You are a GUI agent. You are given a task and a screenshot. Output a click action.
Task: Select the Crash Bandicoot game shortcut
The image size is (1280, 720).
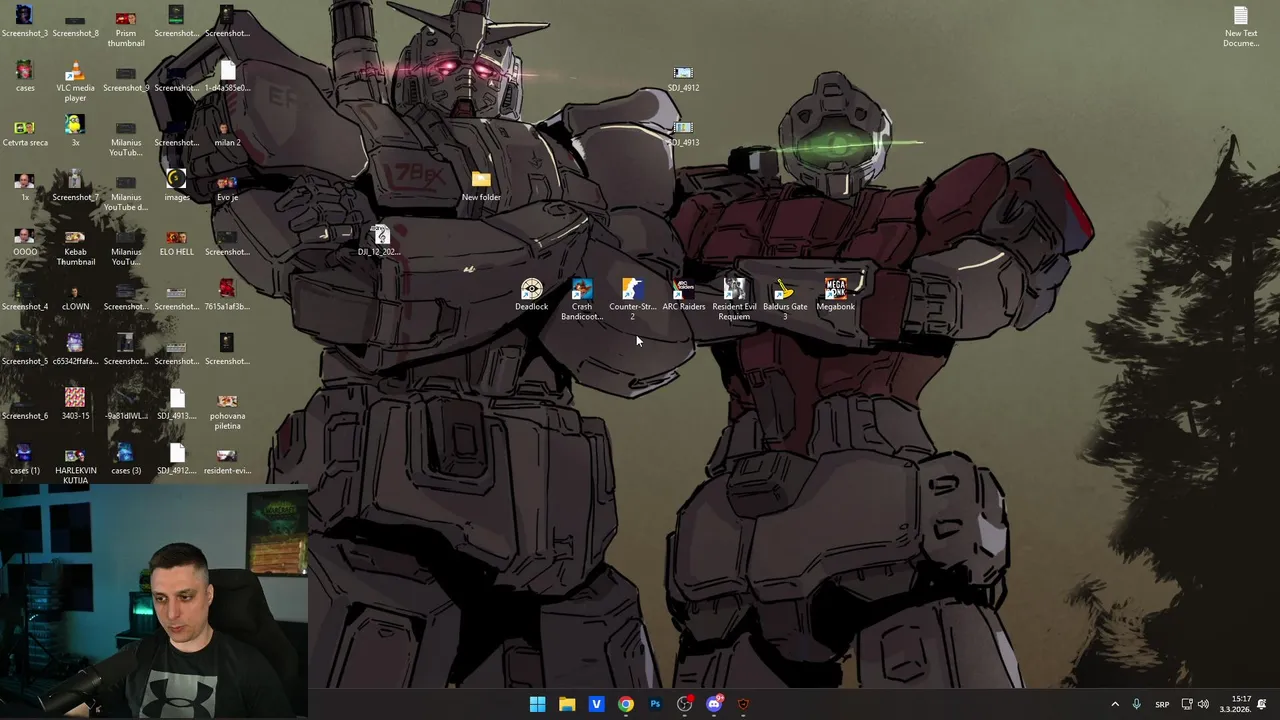click(x=582, y=300)
